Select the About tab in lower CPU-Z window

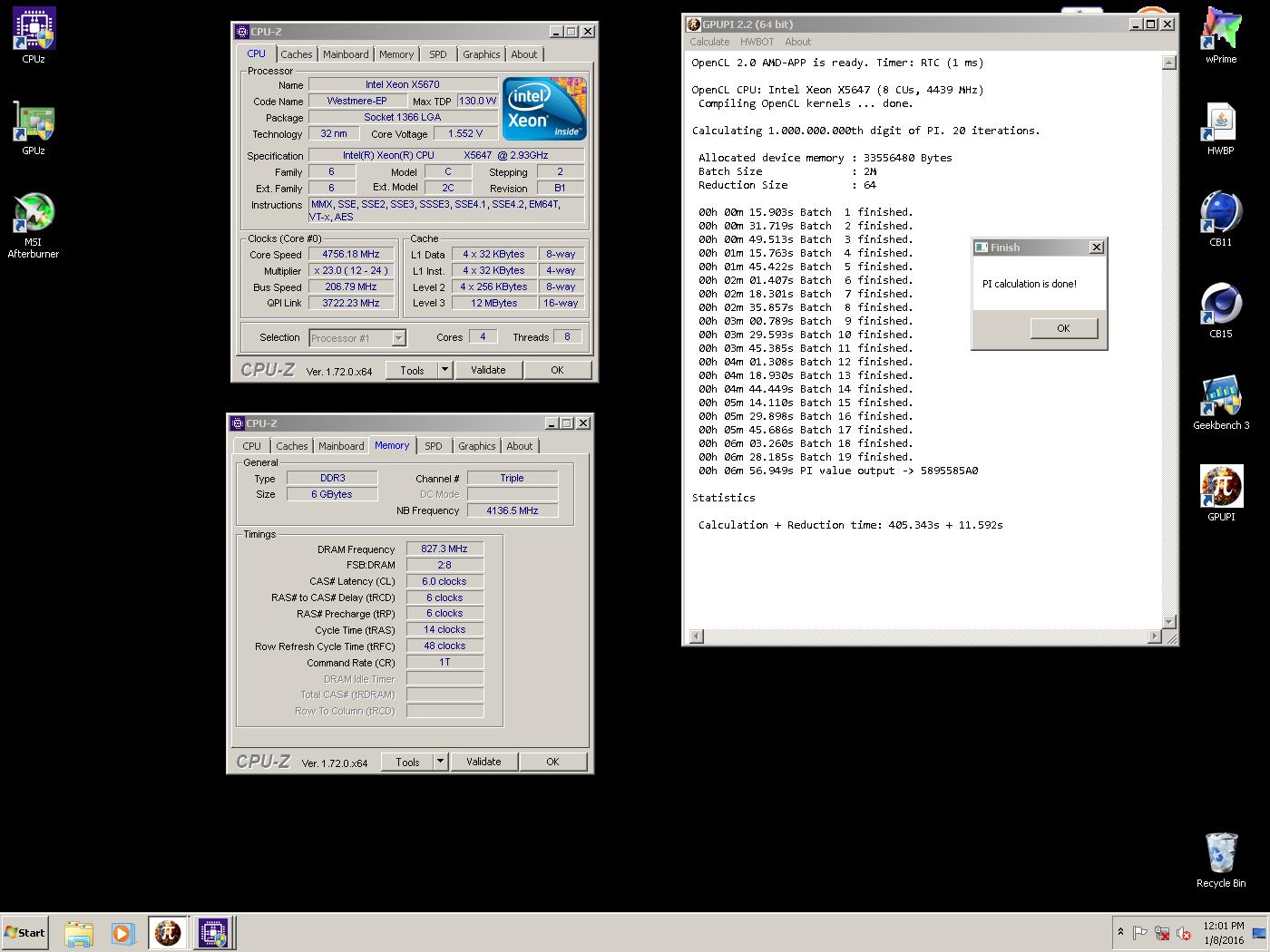(x=519, y=446)
